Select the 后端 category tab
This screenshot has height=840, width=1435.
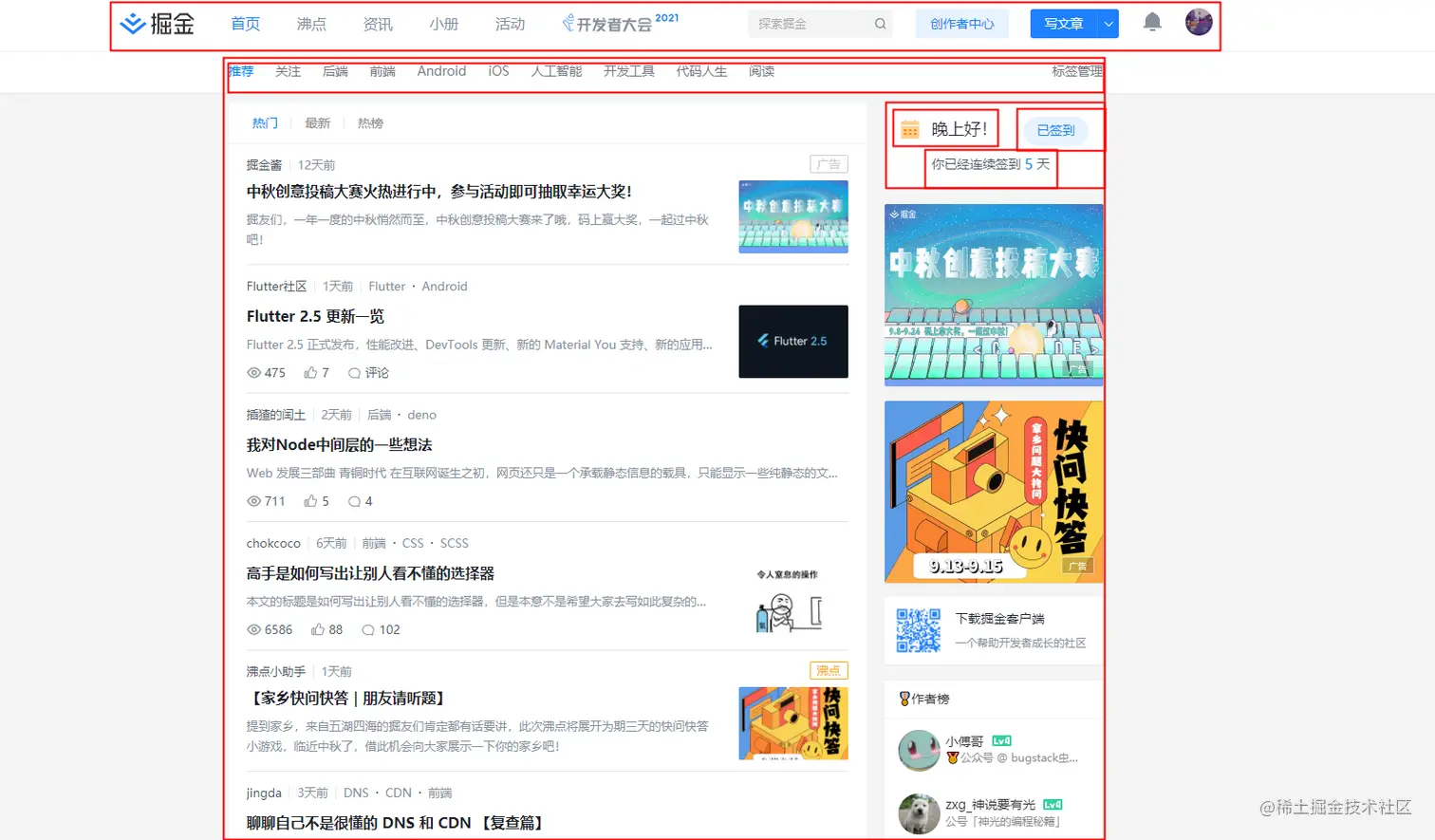335,71
